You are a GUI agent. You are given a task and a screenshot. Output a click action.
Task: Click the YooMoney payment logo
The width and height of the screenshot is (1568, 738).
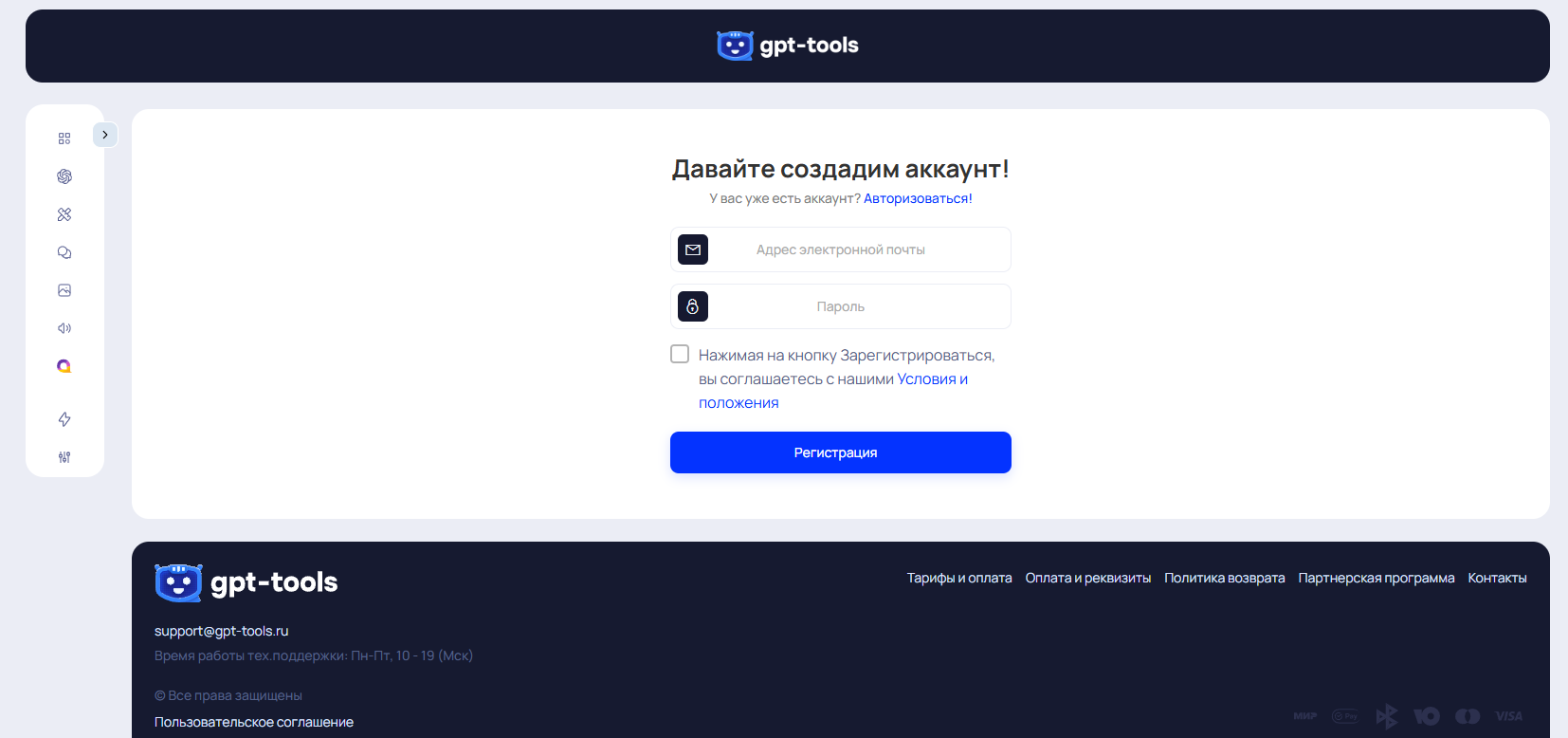point(1427,716)
